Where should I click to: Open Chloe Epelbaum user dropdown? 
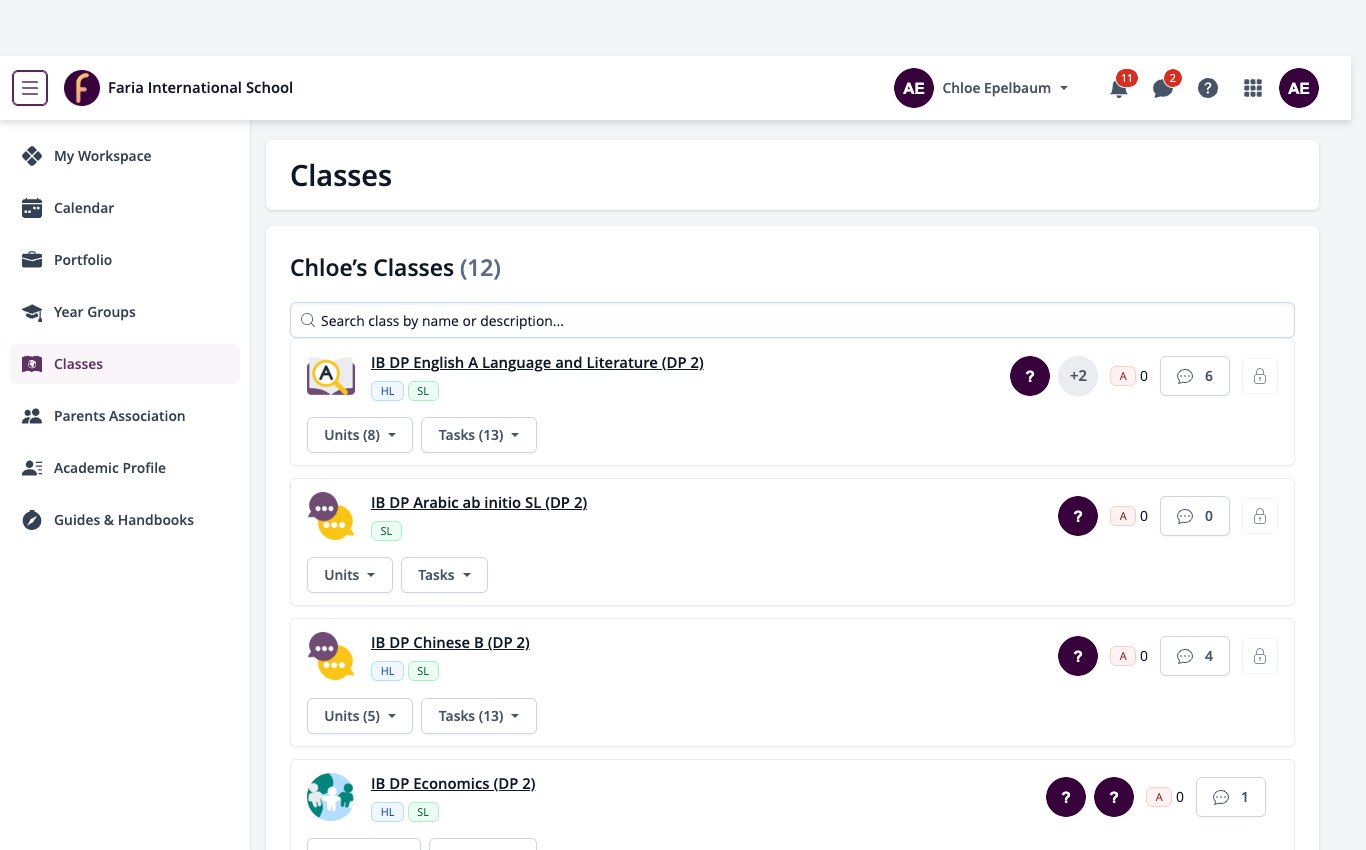(x=982, y=88)
